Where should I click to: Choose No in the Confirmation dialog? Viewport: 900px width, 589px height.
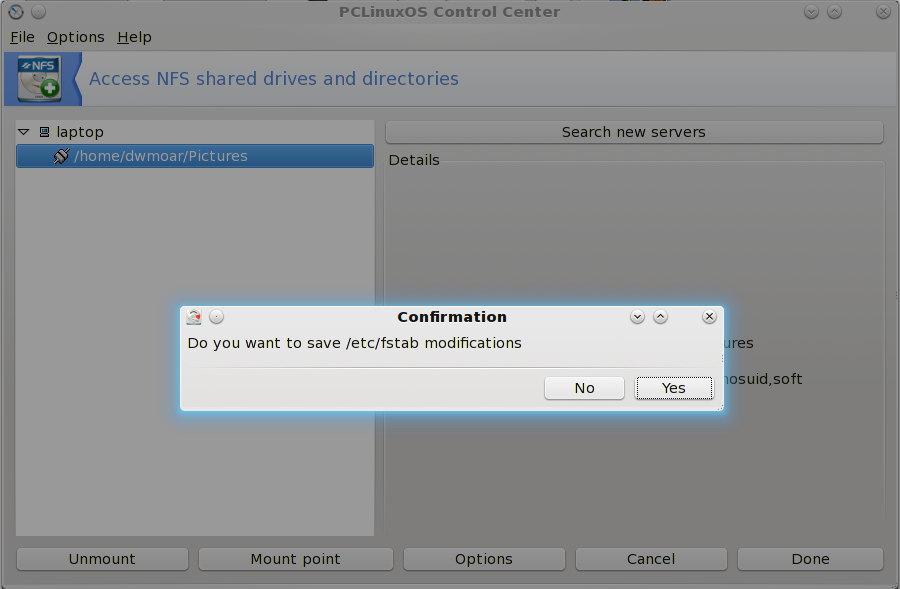click(x=584, y=388)
